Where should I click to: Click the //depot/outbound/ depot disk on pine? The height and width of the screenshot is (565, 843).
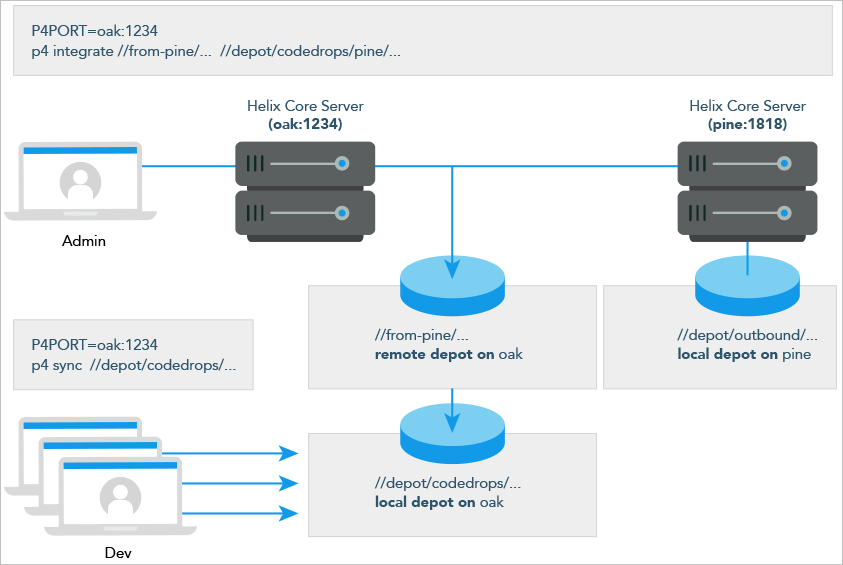(748, 283)
